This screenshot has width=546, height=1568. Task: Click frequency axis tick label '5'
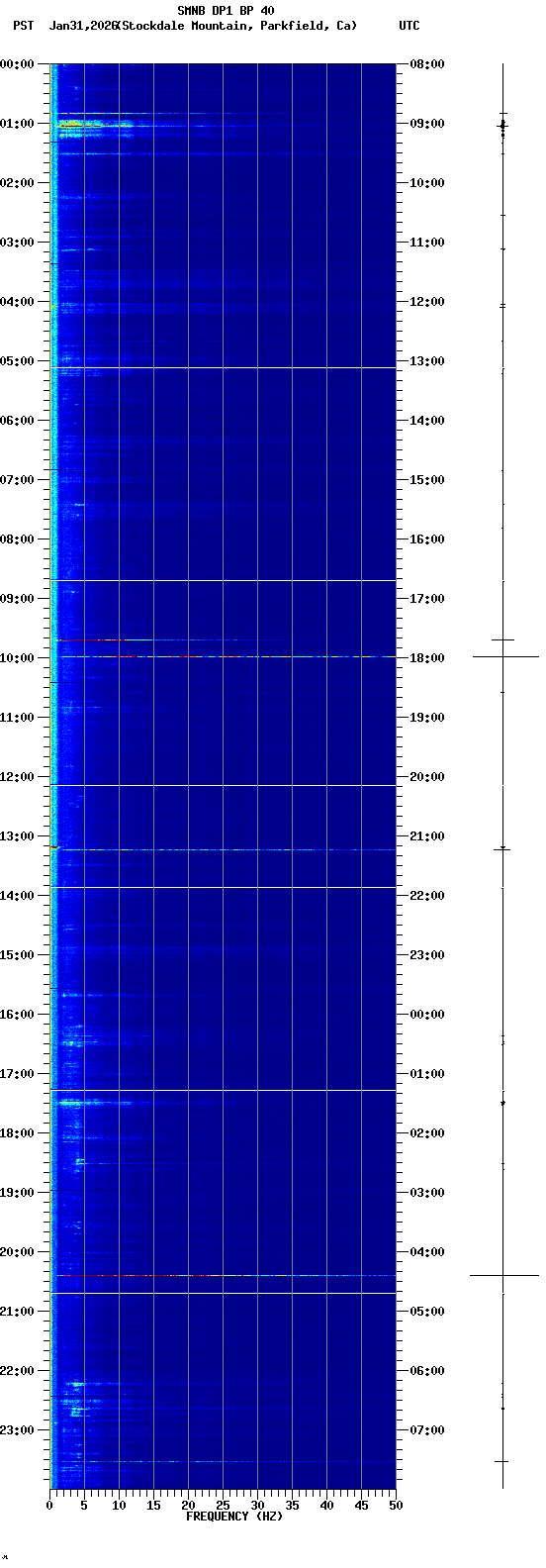(x=84, y=1506)
